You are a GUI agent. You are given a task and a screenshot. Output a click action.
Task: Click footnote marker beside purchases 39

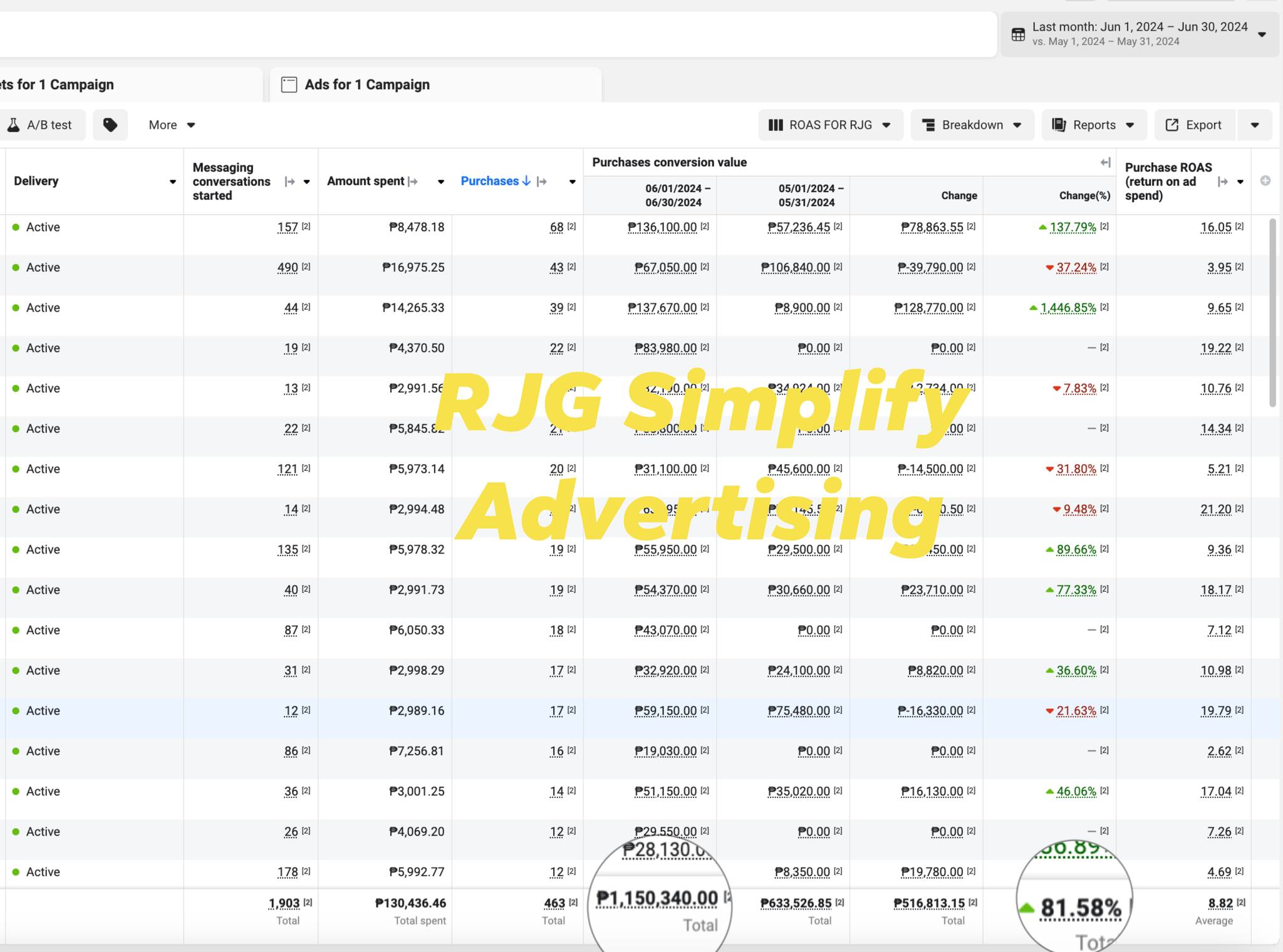[572, 307]
